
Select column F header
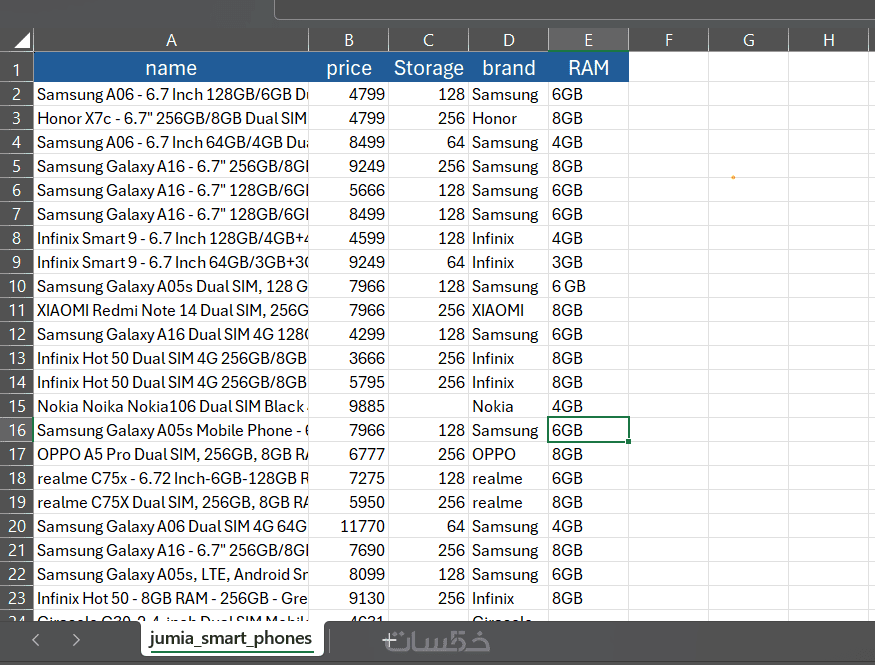click(x=669, y=40)
